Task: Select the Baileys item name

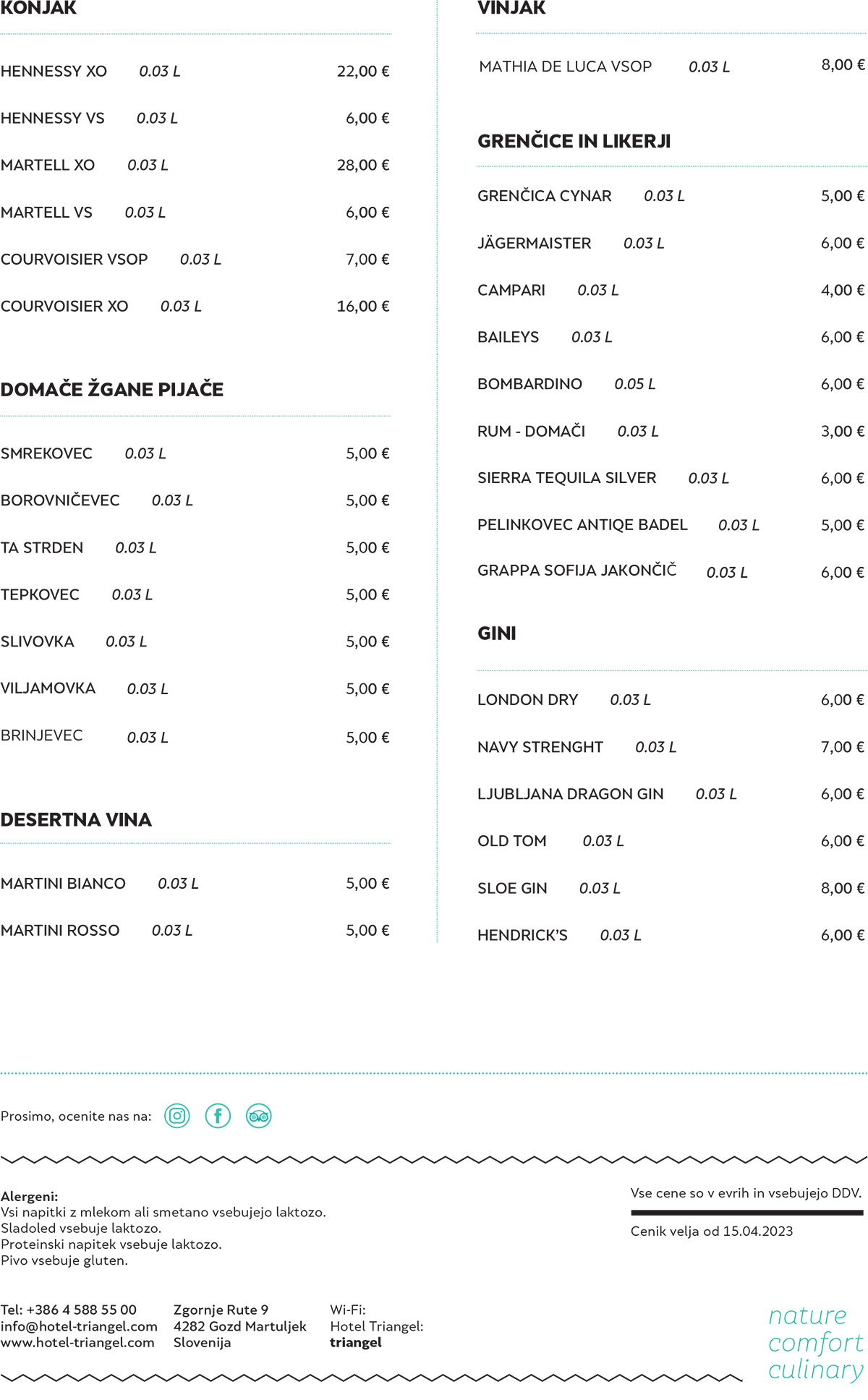Action: [x=509, y=338]
